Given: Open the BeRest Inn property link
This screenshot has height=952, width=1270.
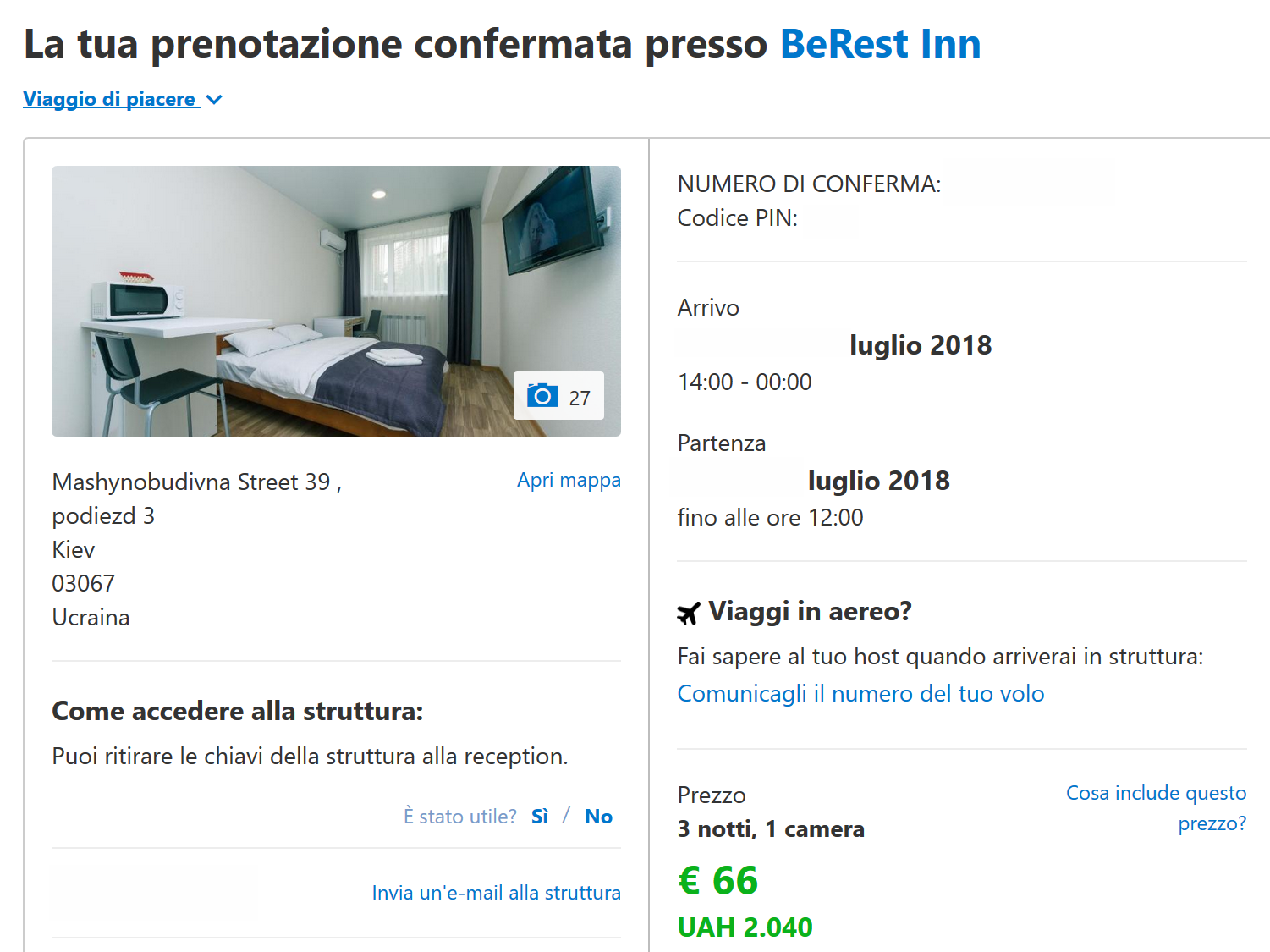Looking at the screenshot, I should (880, 44).
